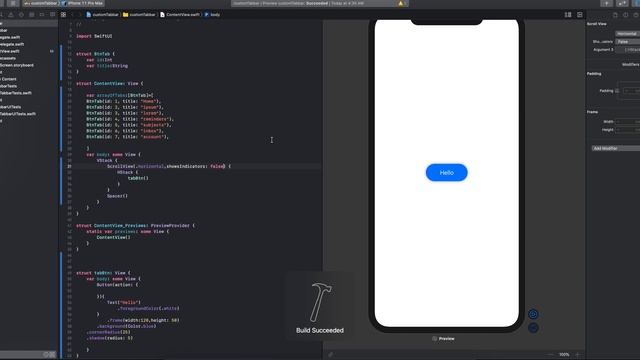
Task: Click the yellow warning indicator in activity bar
Action: point(401,3)
